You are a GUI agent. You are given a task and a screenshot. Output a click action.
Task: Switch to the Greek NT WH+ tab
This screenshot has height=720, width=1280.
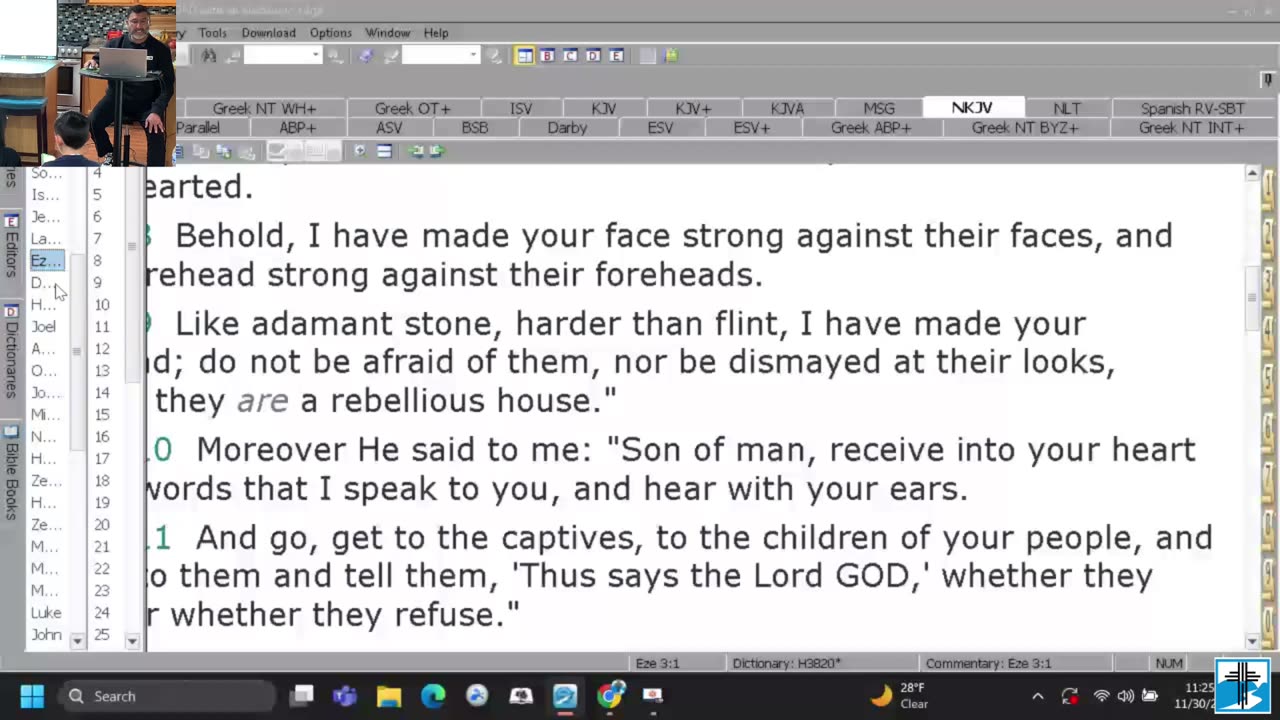[264, 108]
